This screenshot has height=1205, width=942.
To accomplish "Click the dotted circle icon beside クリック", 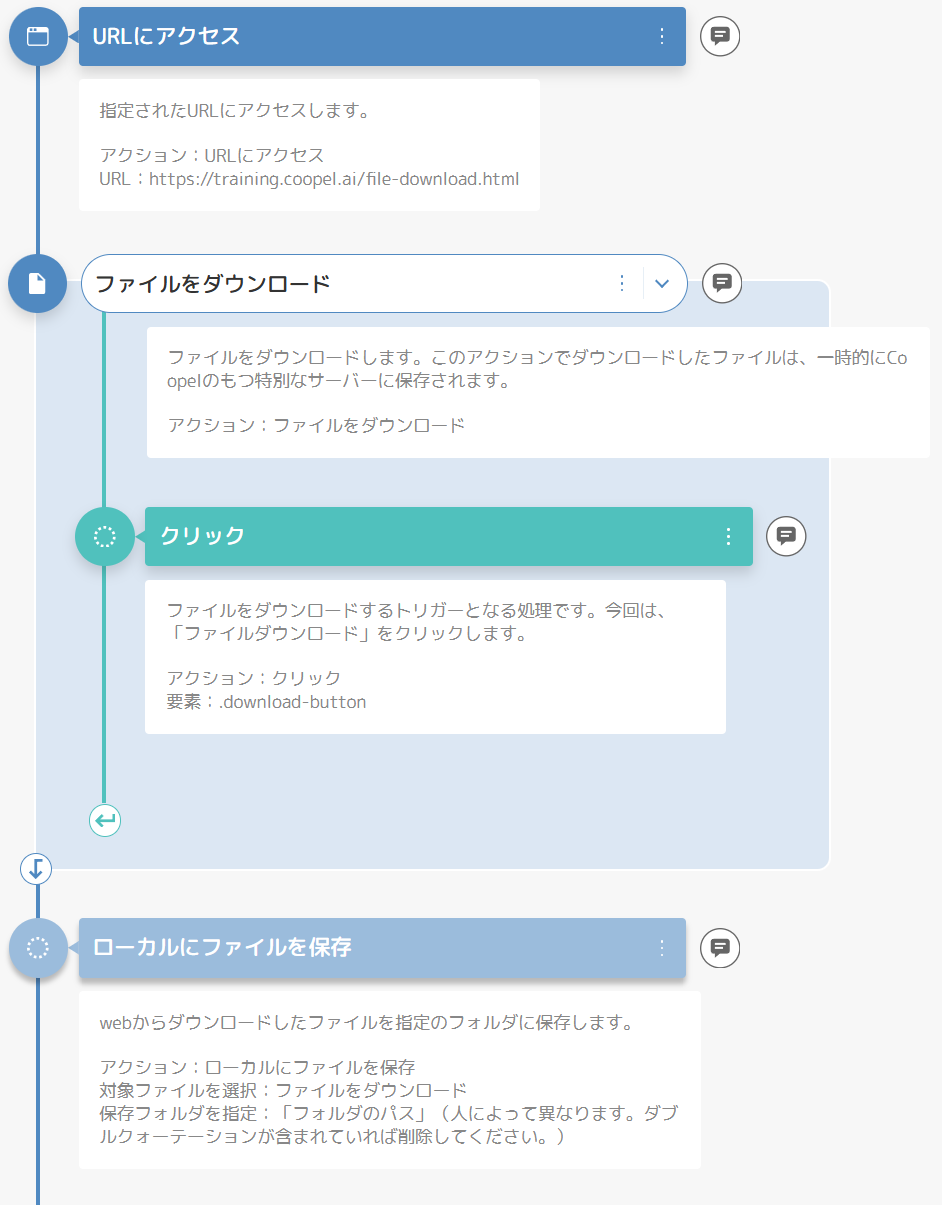I will 105,537.
